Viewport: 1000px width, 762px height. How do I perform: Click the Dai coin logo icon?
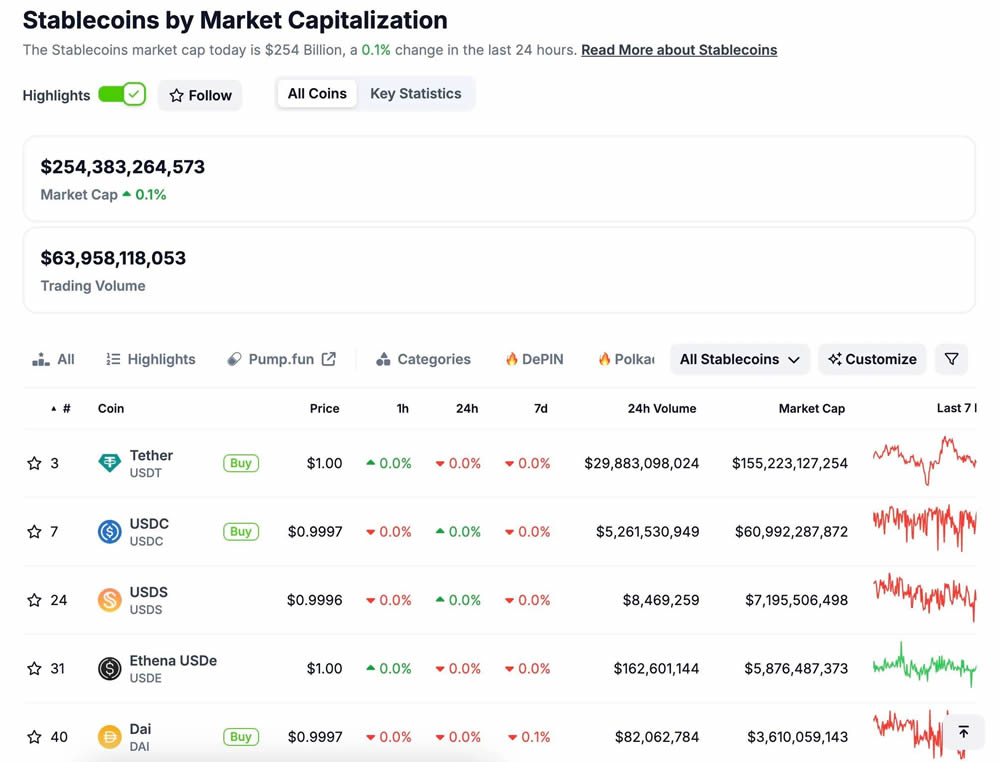coord(109,737)
